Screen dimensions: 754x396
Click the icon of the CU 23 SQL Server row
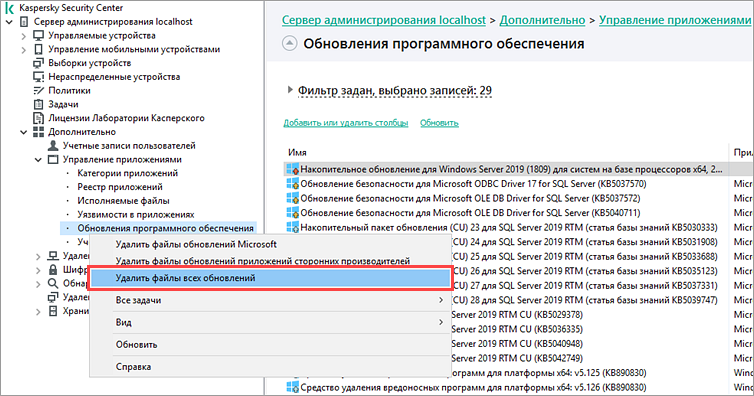[x=292, y=227]
